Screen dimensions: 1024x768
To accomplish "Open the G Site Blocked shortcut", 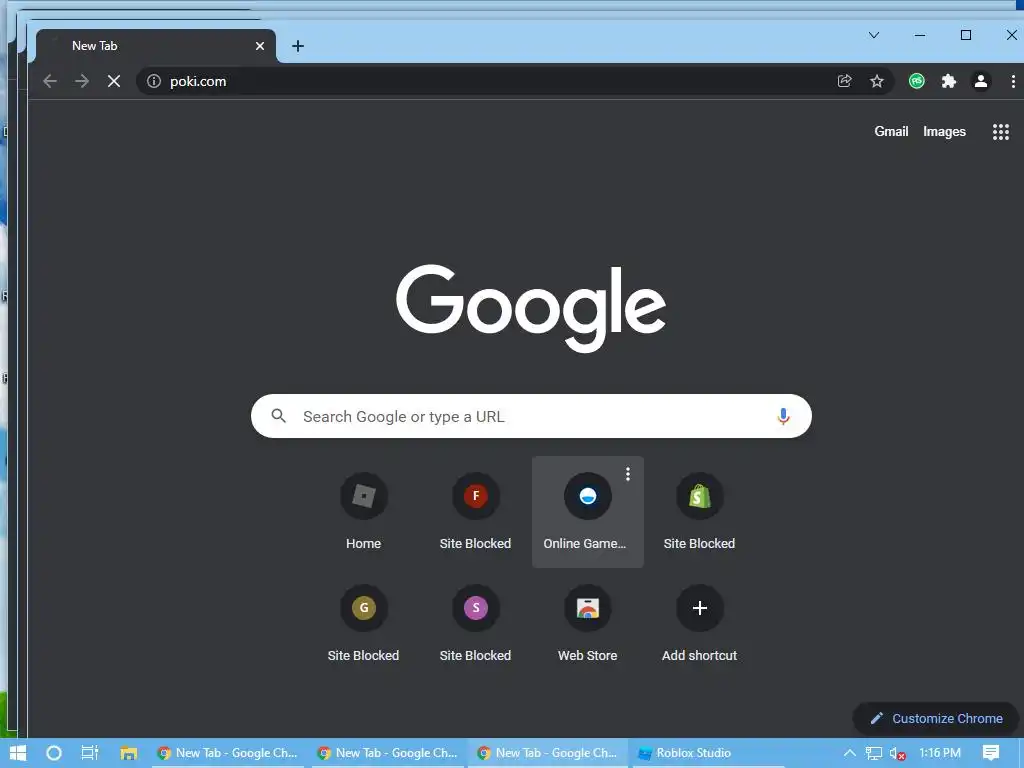I will tap(364, 624).
